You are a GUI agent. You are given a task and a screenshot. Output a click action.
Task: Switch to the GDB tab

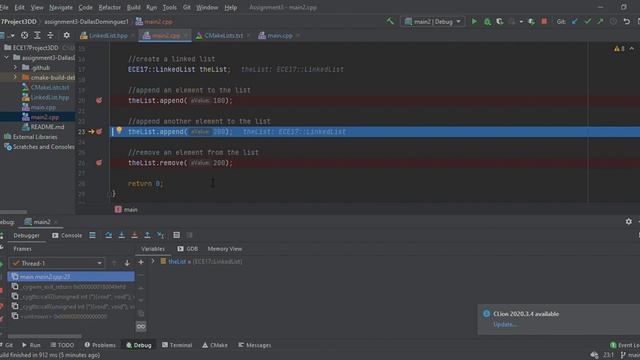[x=187, y=249]
